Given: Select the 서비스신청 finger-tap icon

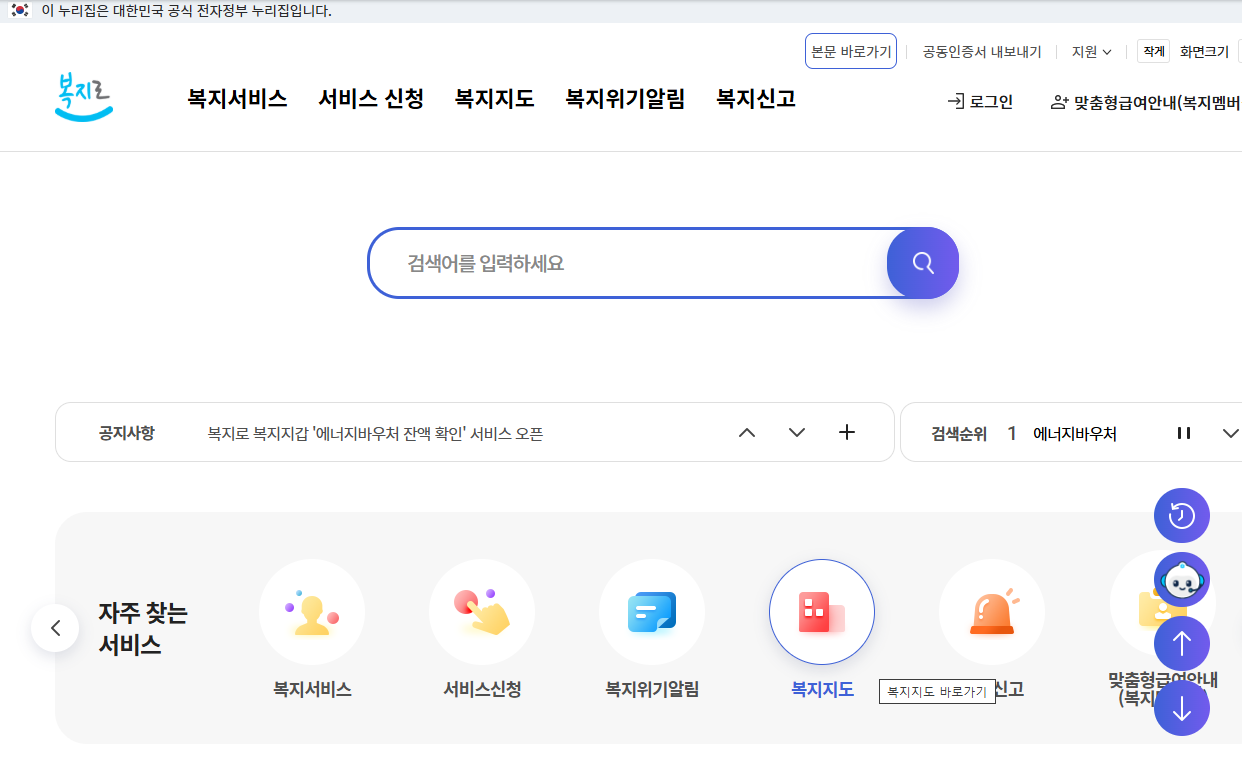Looking at the screenshot, I should pyautogui.click(x=482, y=612).
